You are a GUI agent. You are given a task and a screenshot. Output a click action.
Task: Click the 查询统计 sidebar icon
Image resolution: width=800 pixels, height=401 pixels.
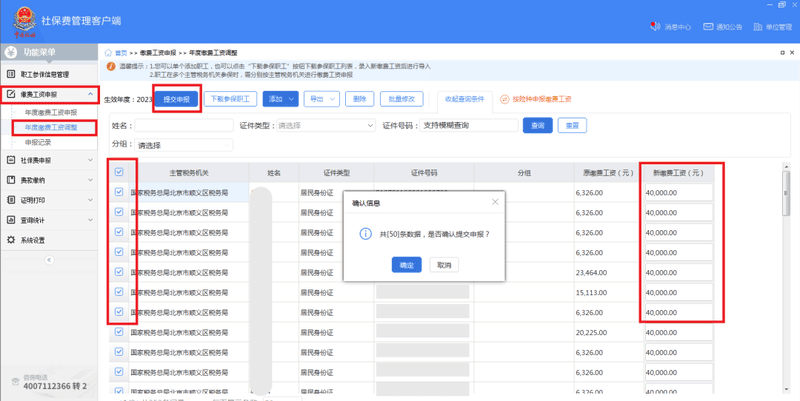coord(11,220)
